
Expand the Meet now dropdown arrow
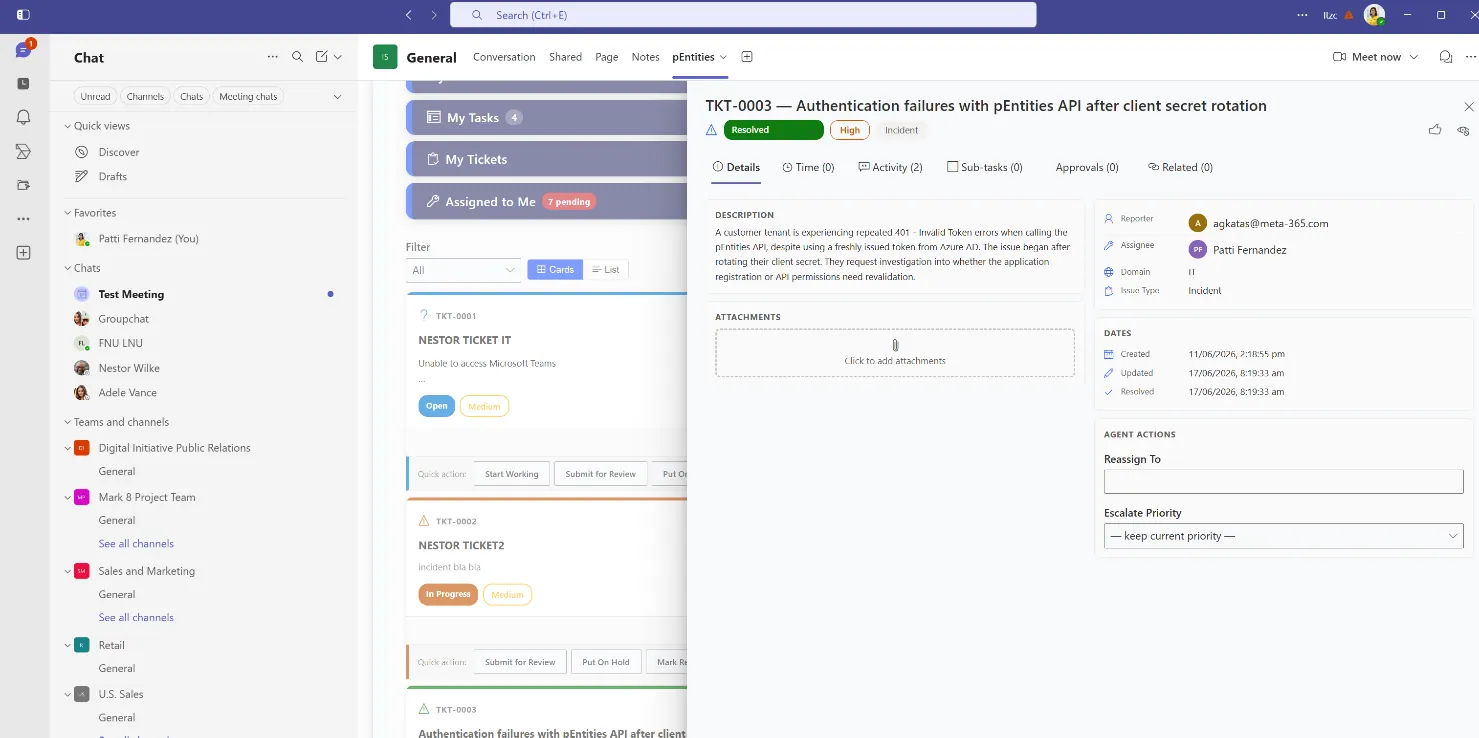click(x=1414, y=57)
